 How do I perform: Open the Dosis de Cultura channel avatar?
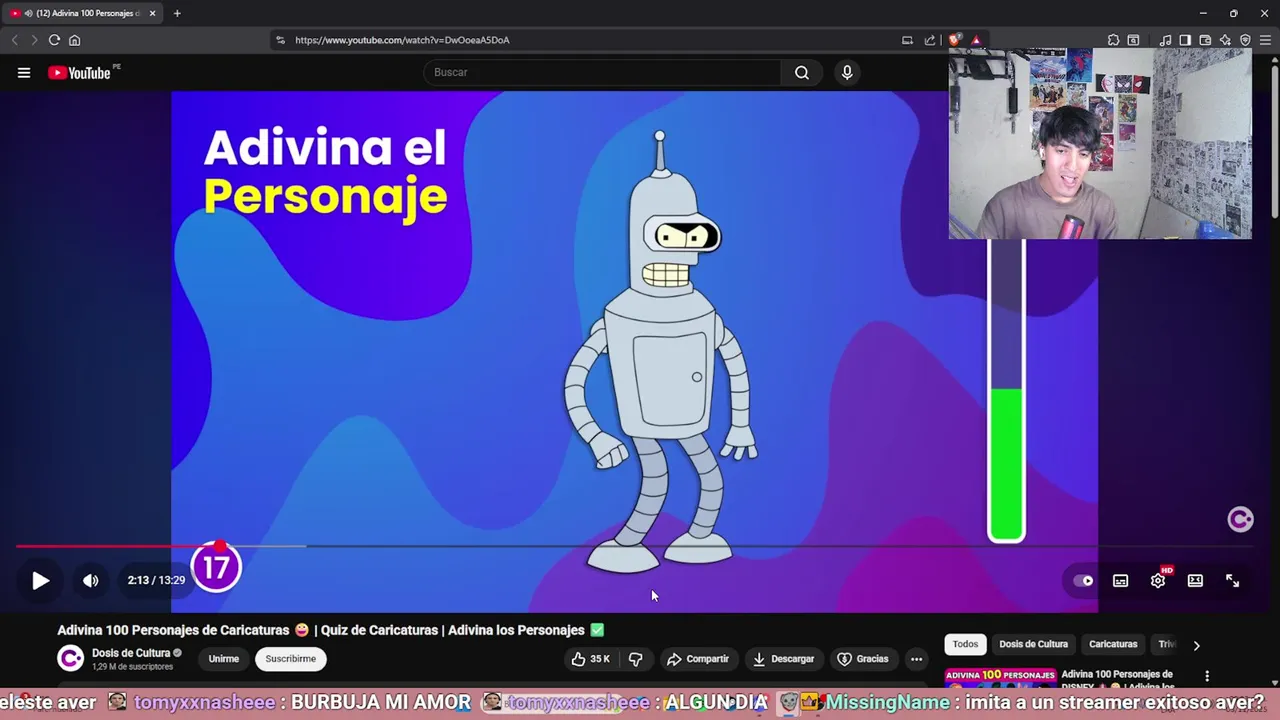click(x=71, y=659)
